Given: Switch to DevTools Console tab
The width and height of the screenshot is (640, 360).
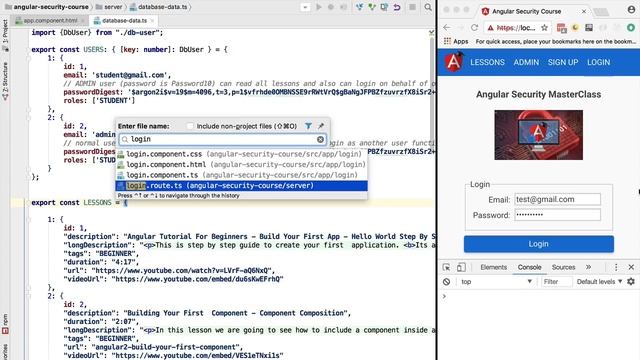Looking at the screenshot, I should [x=529, y=267].
